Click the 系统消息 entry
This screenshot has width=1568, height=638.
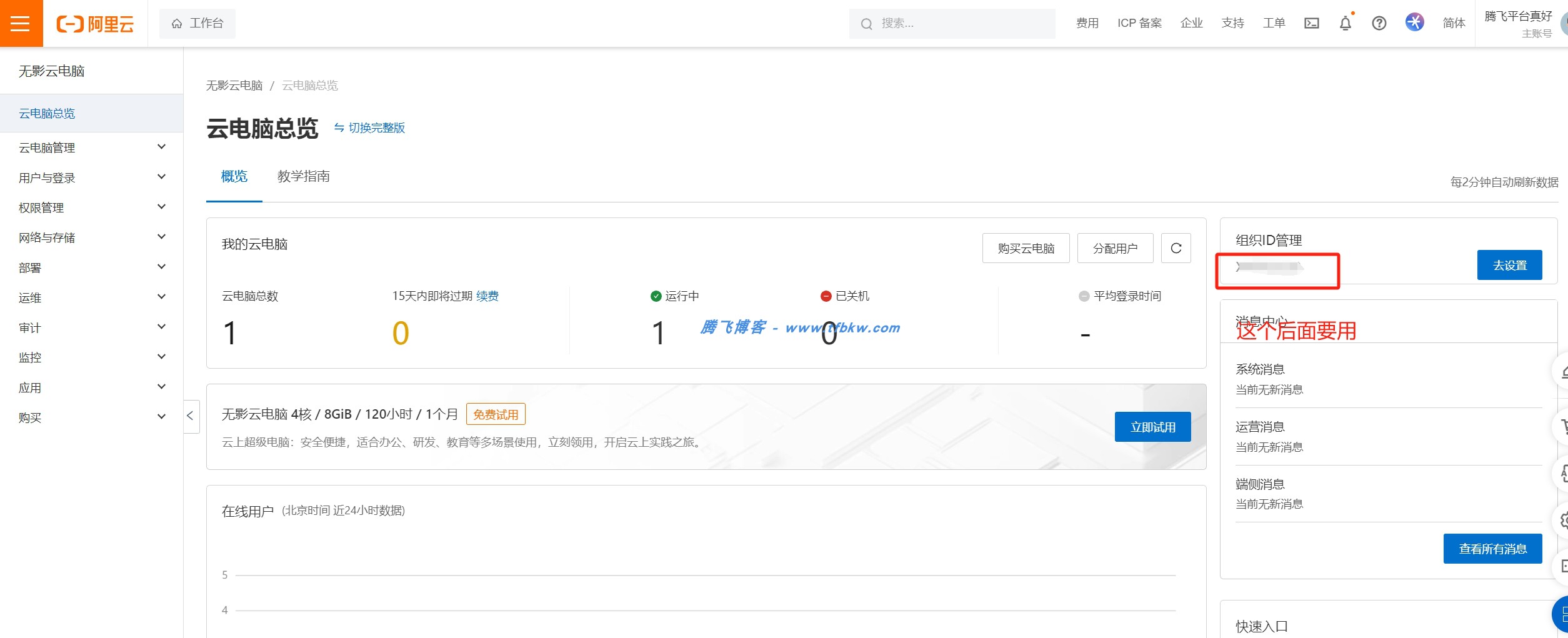[x=1260, y=369]
